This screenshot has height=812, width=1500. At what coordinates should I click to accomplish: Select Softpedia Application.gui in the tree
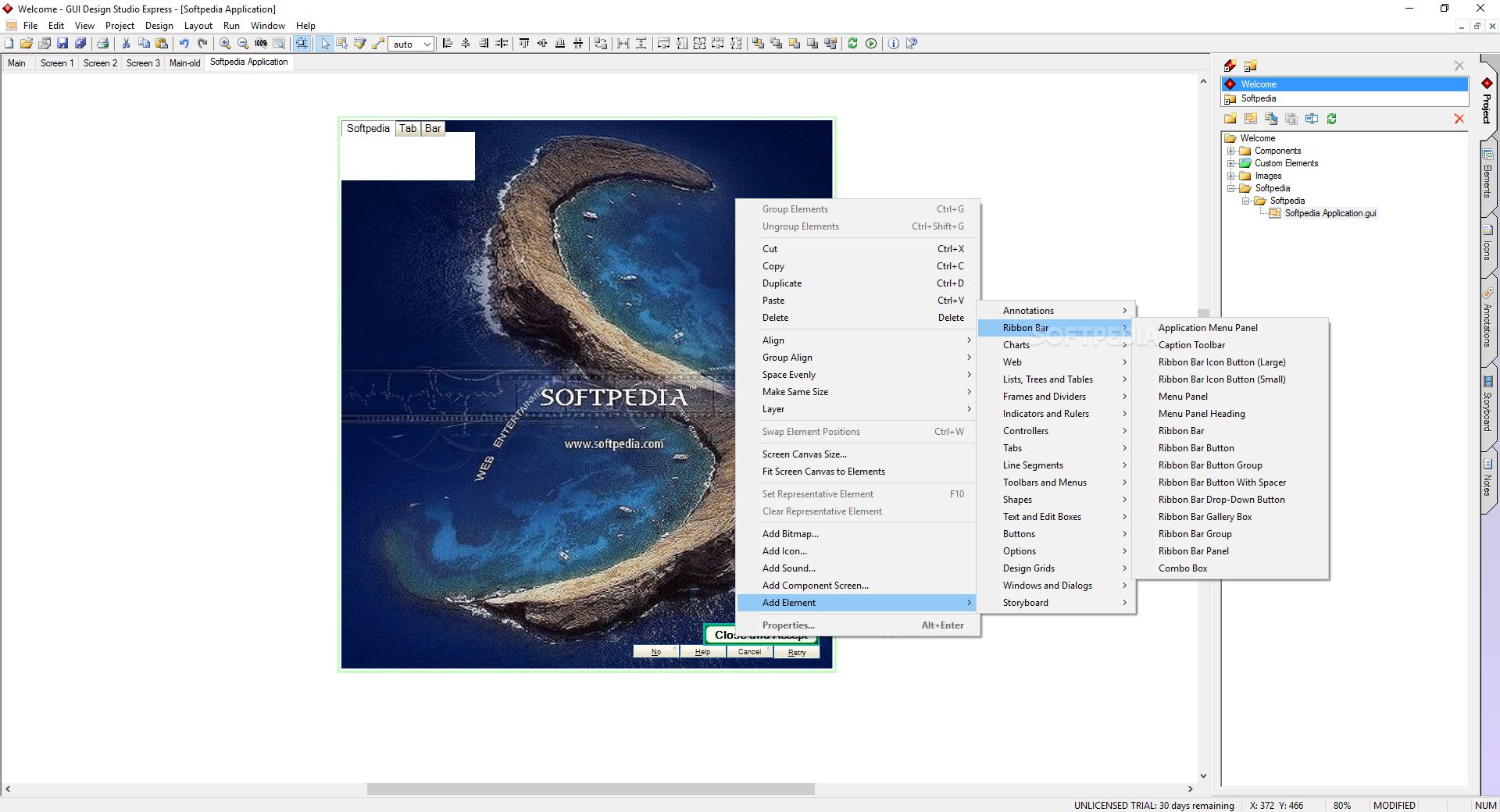pos(1330,213)
